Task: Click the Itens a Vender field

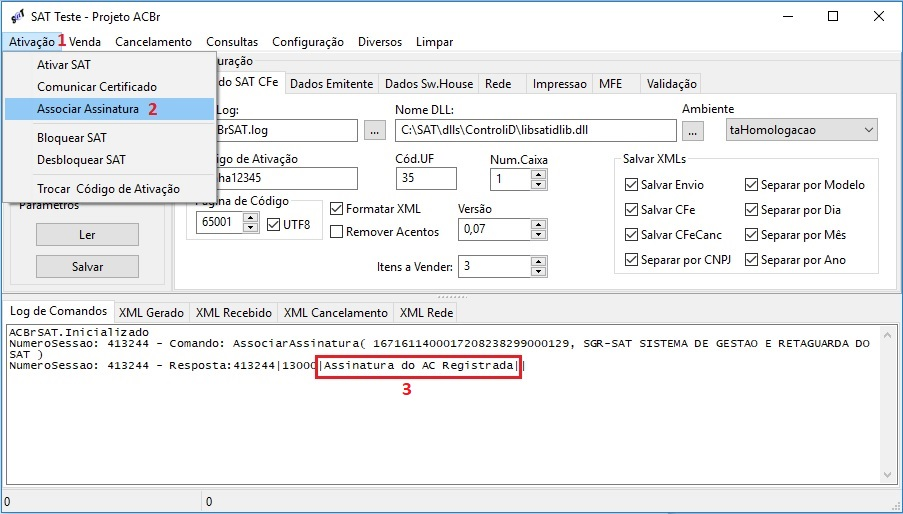Action: [495, 266]
